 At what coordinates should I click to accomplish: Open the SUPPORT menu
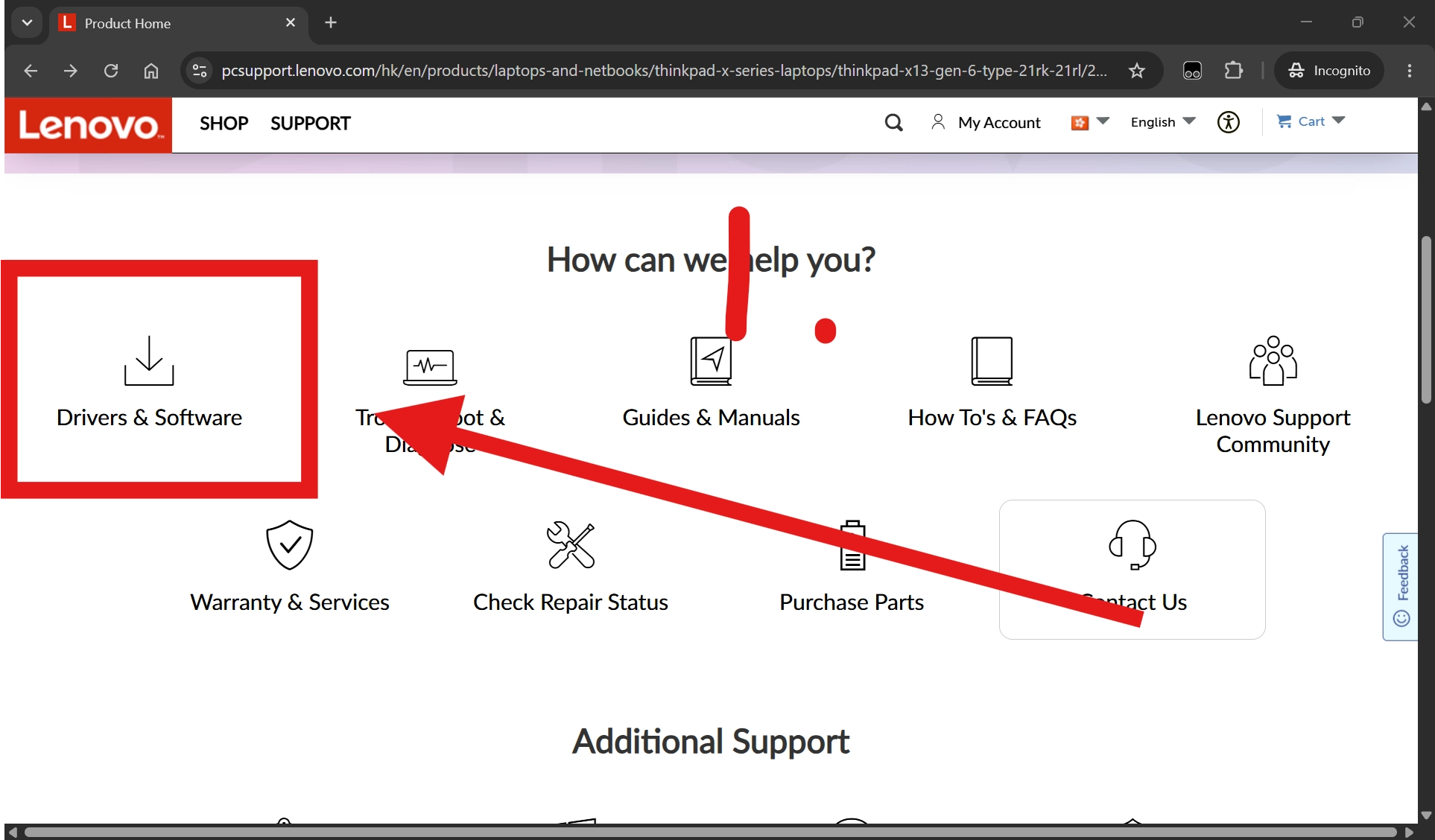click(x=310, y=124)
